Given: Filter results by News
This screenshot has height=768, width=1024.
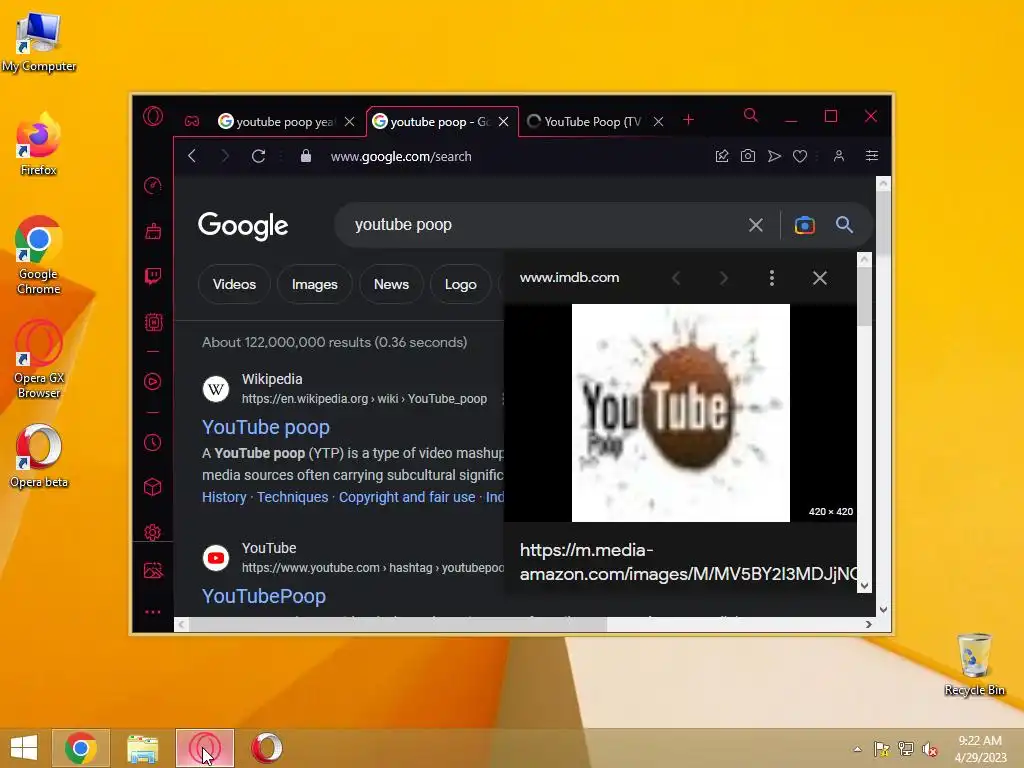Looking at the screenshot, I should tap(391, 285).
